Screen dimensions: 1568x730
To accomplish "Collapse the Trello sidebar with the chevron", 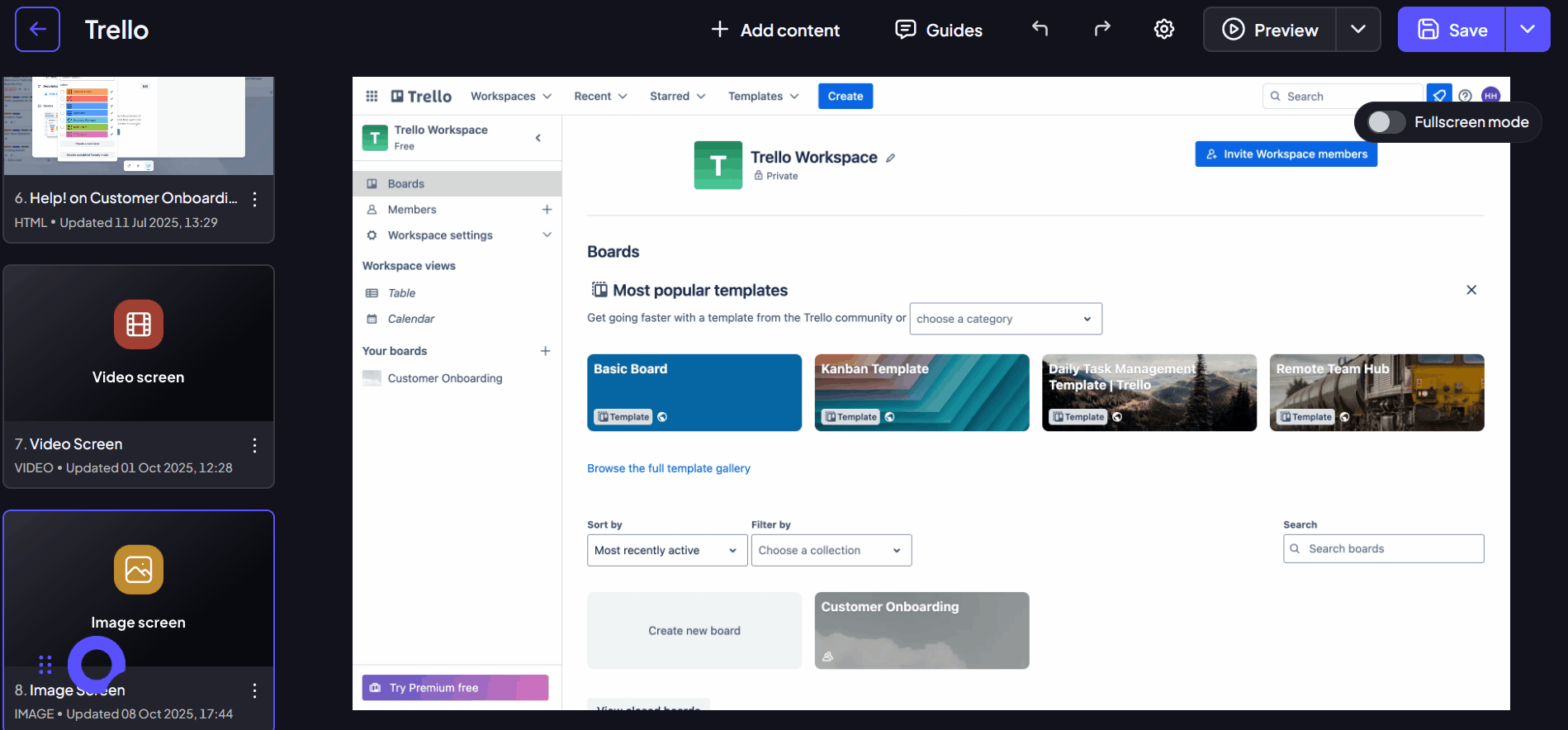I will (x=538, y=138).
